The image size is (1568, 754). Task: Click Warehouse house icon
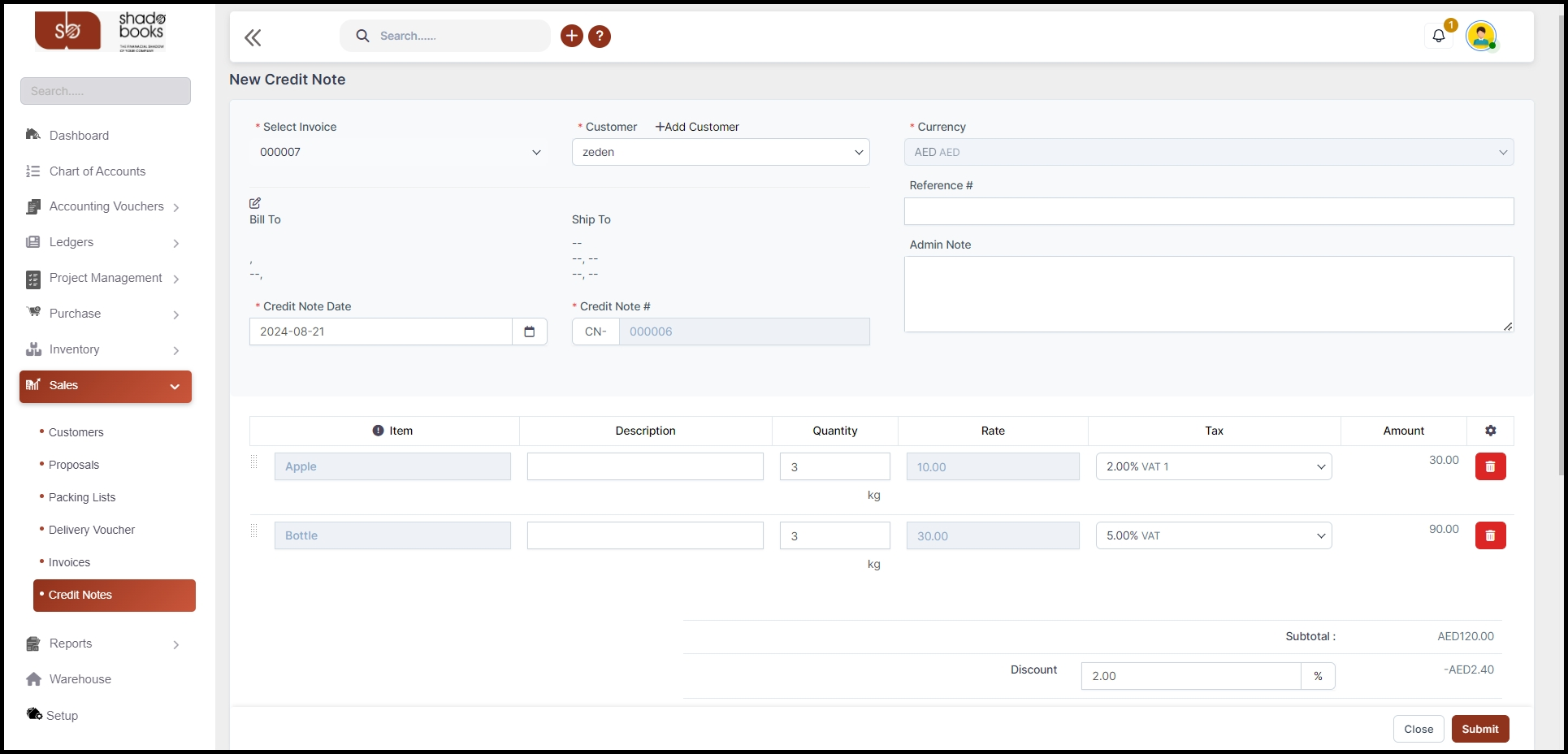(x=33, y=679)
